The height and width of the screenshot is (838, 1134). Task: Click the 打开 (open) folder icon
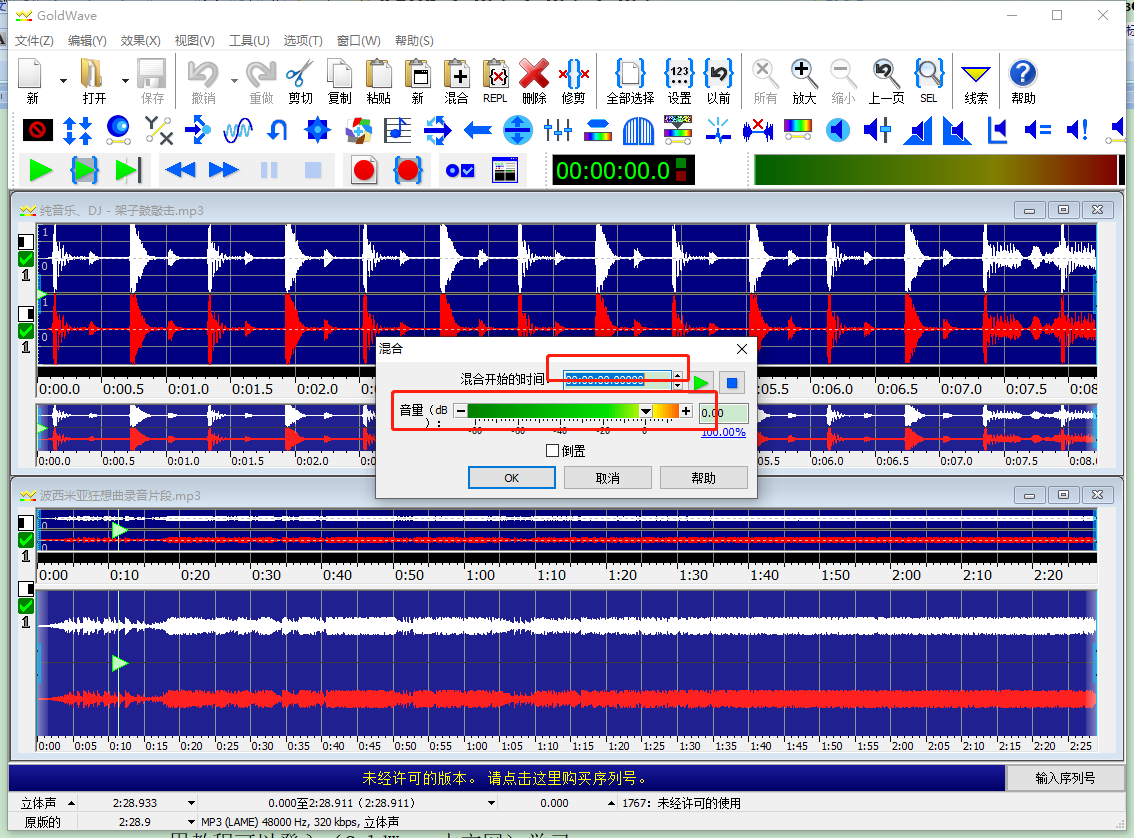(x=93, y=74)
